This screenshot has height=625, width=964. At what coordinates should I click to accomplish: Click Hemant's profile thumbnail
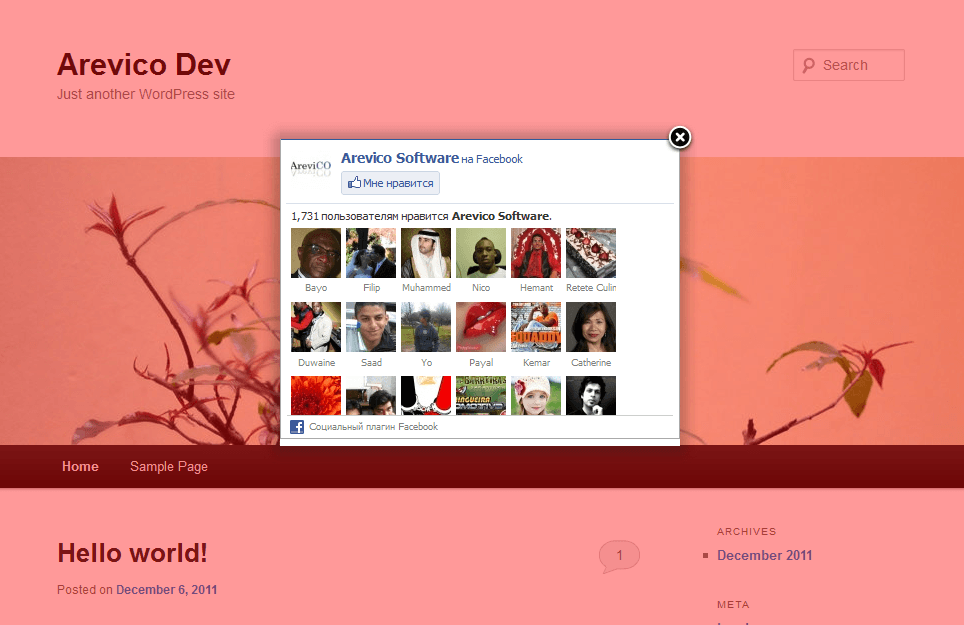[536, 253]
